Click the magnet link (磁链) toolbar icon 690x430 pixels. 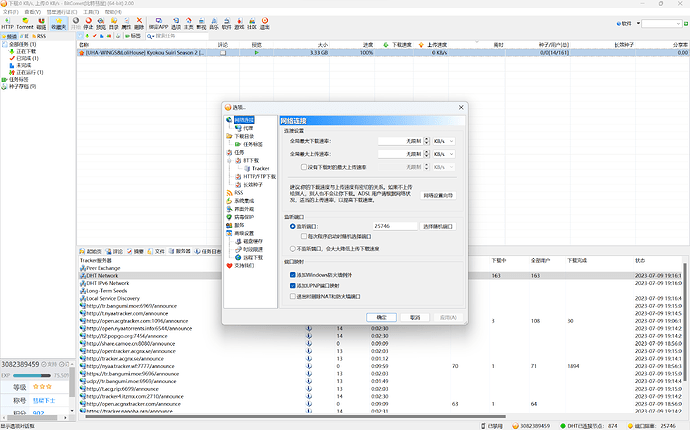(41, 23)
